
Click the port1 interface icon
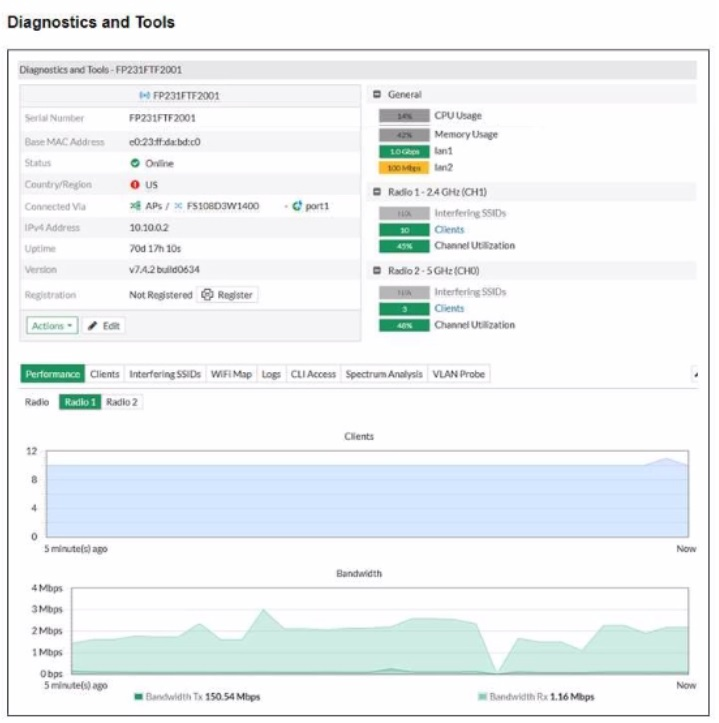point(297,206)
